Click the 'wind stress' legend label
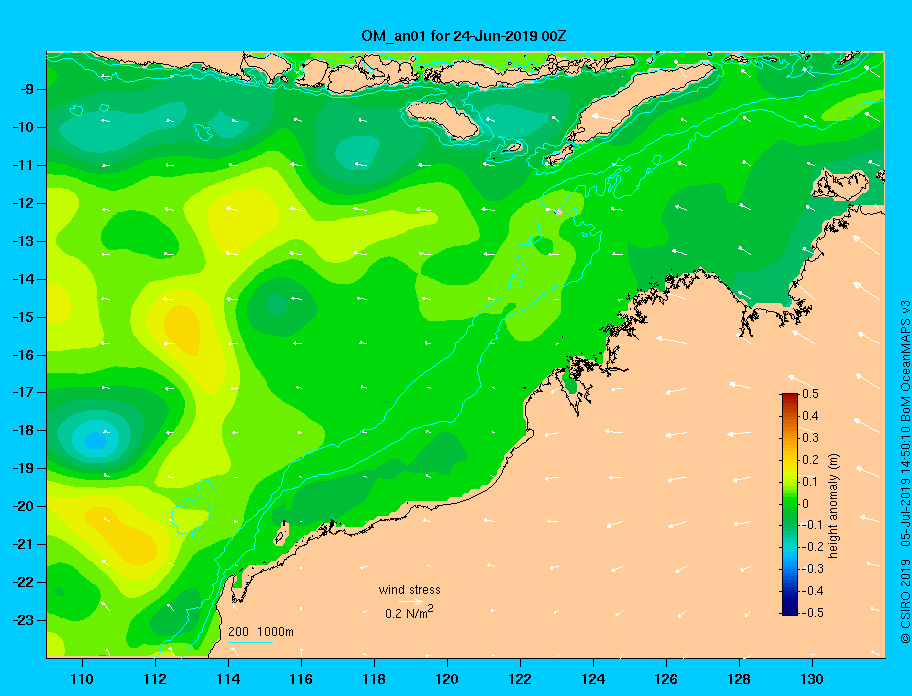This screenshot has height=696, width=912. click(409, 590)
